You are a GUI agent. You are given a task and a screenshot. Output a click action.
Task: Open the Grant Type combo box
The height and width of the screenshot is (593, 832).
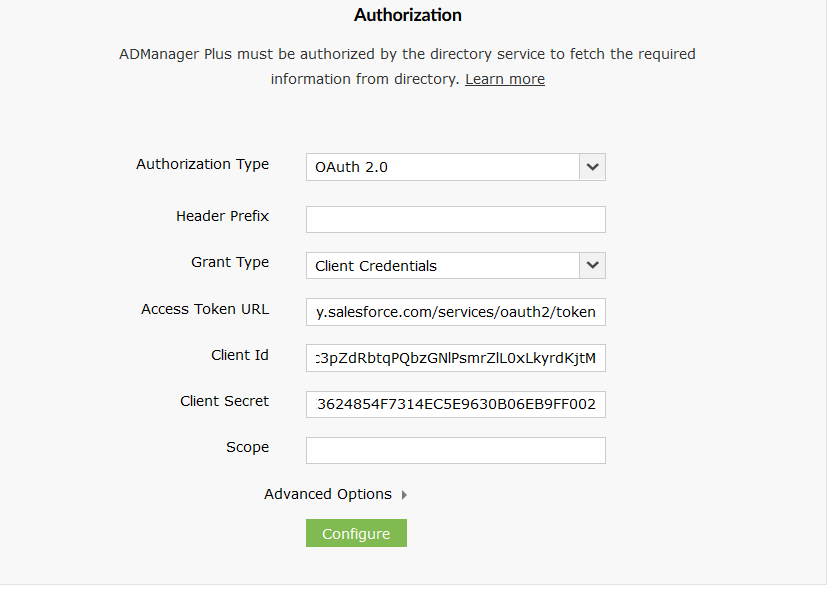[x=455, y=265]
